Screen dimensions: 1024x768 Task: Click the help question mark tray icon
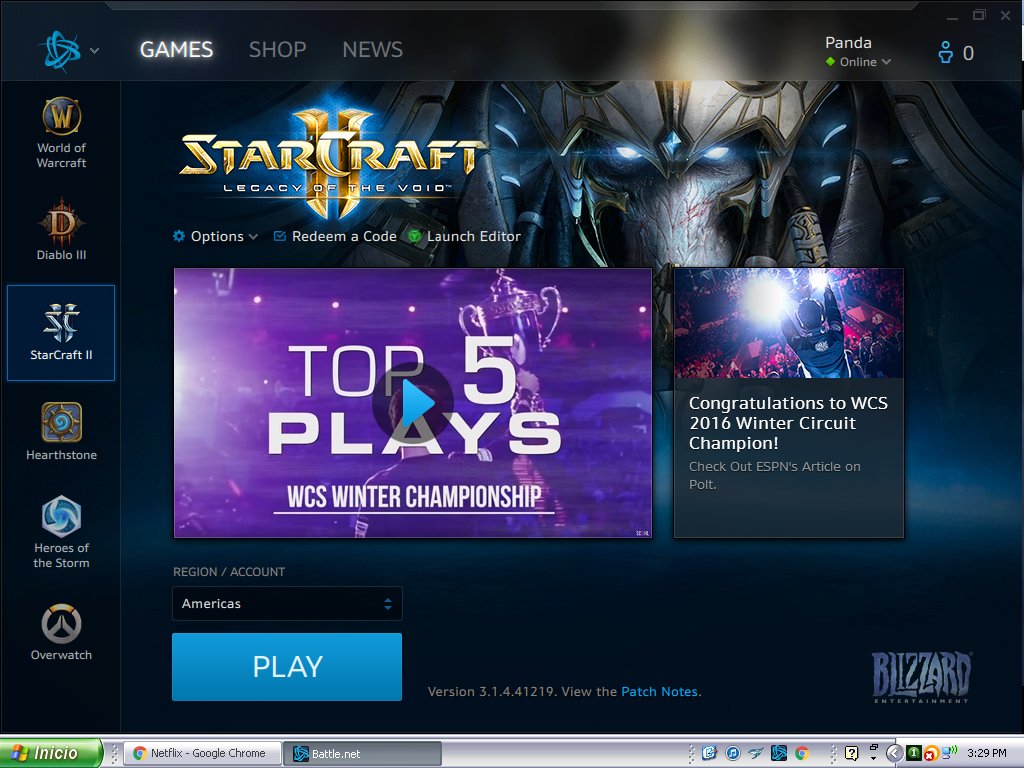point(851,753)
